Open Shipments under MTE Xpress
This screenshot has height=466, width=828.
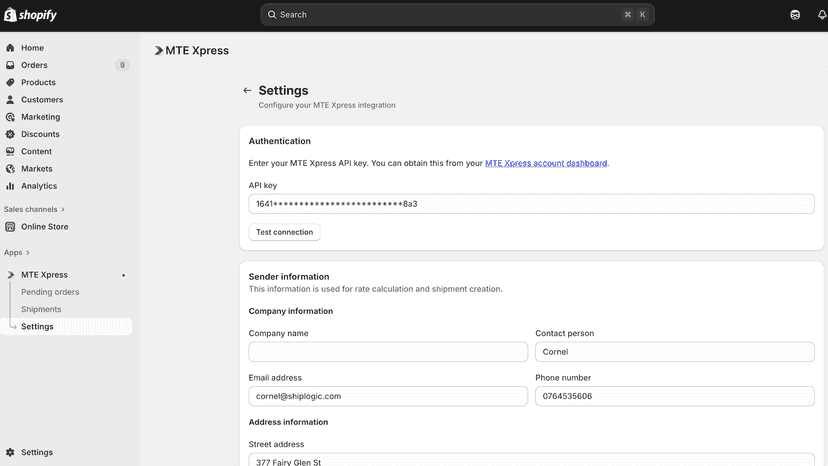pos(41,309)
